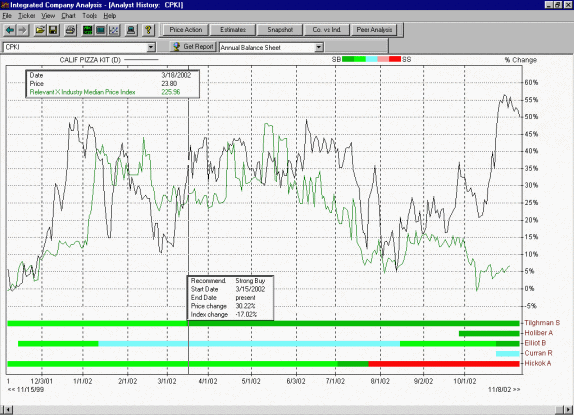
Task: Click Curran R's short cyan bar
Action: [507, 354]
